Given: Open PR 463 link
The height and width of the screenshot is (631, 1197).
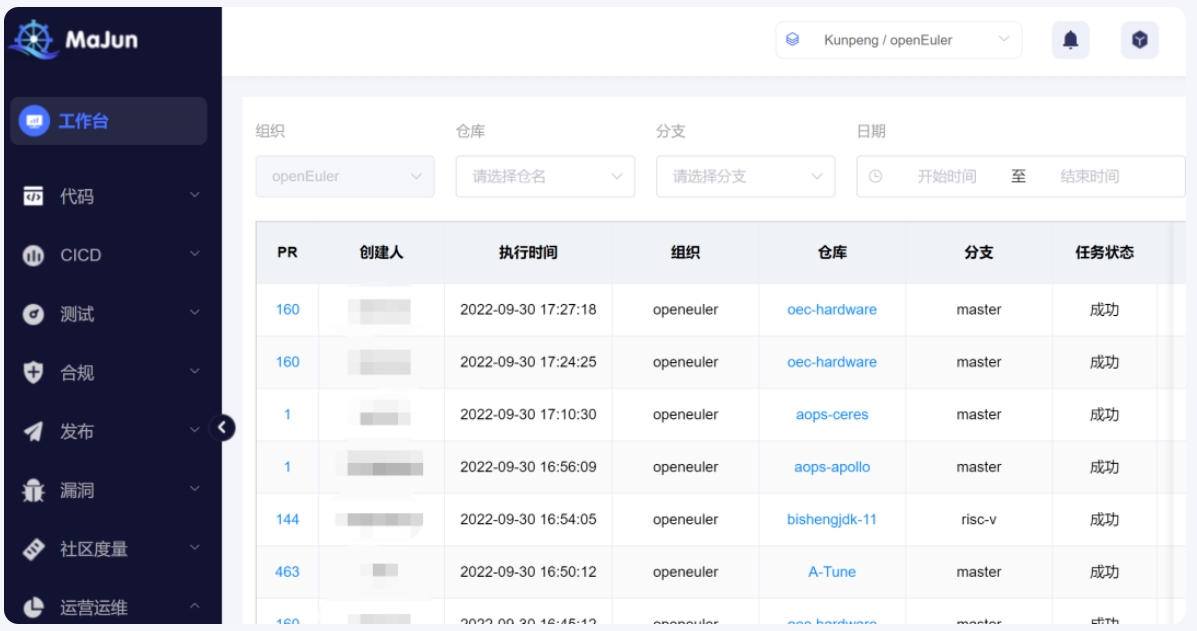Looking at the screenshot, I should click(x=287, y=572).
